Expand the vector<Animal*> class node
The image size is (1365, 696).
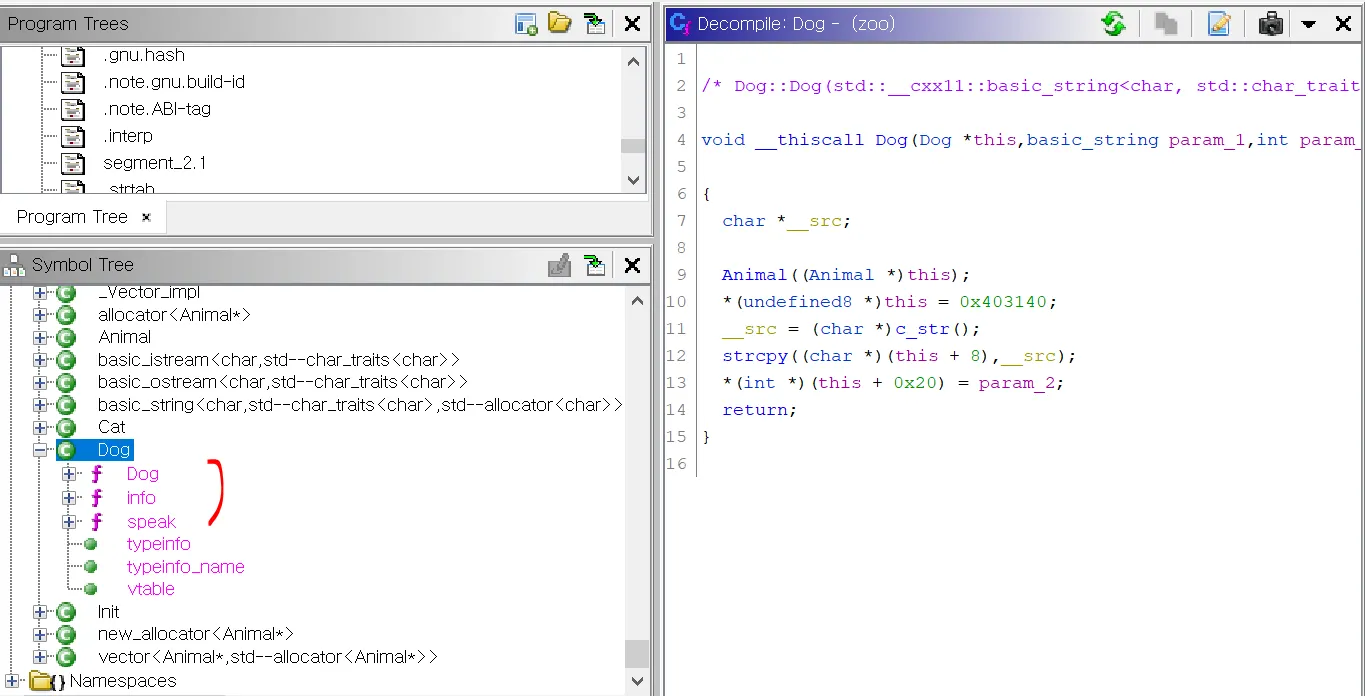click(x=40, y=657)
